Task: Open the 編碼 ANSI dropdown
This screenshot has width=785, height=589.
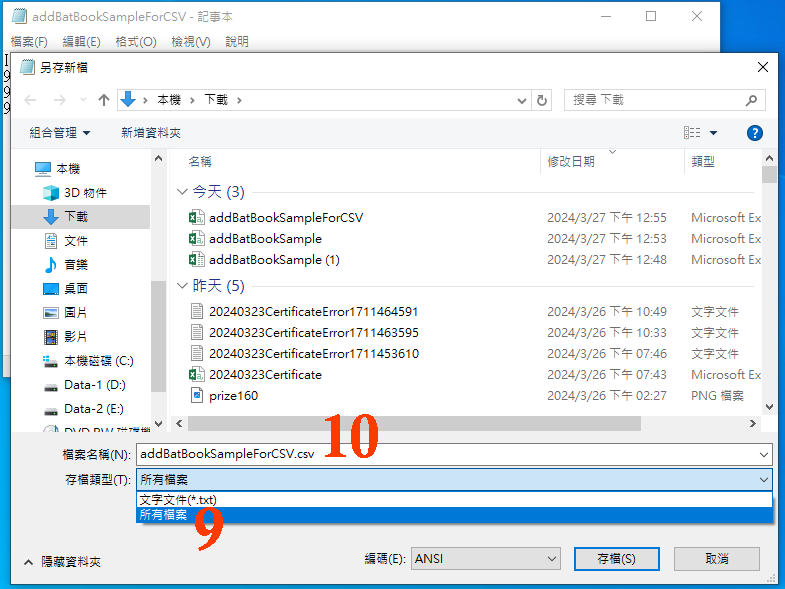Action: 486,559
